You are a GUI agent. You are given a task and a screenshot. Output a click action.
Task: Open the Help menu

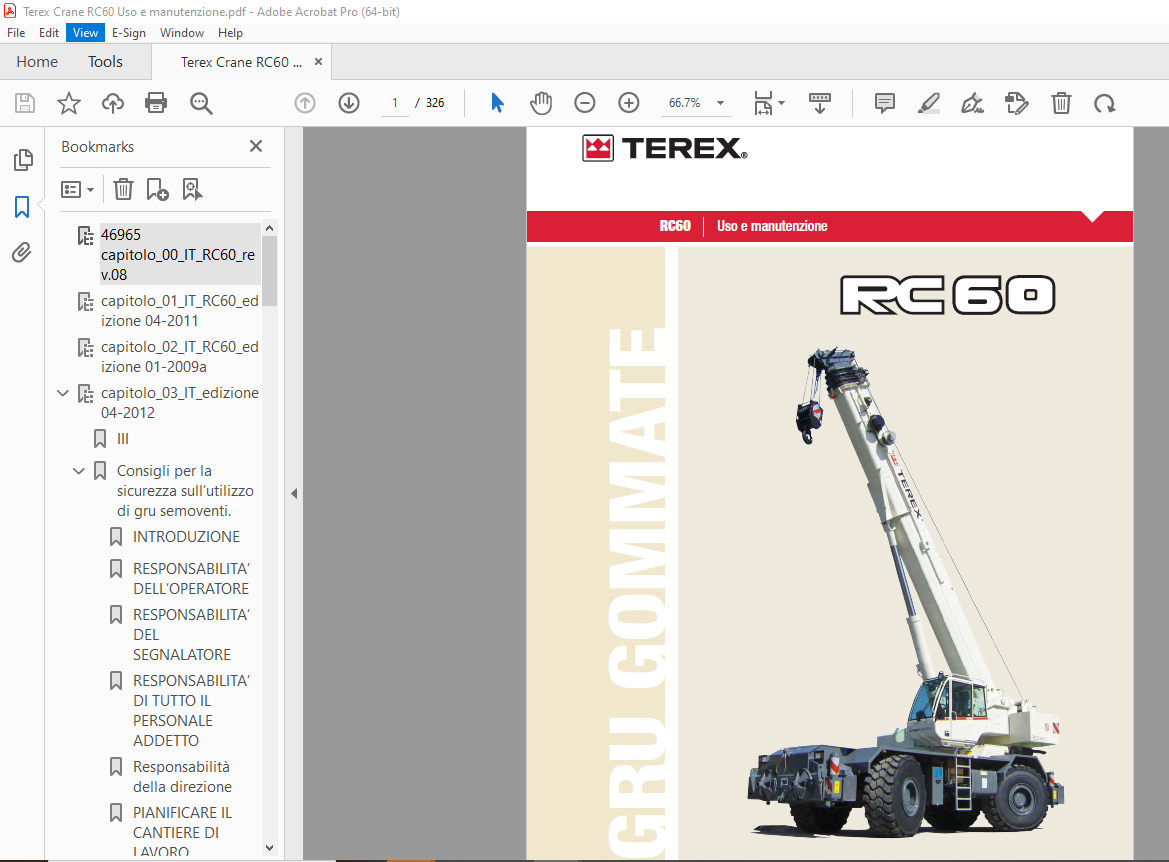230,33
